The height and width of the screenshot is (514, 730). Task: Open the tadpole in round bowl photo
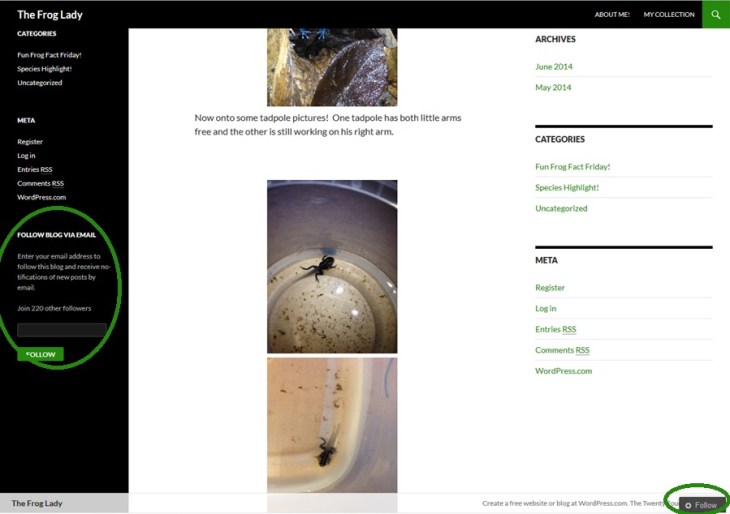coord(332,267)
